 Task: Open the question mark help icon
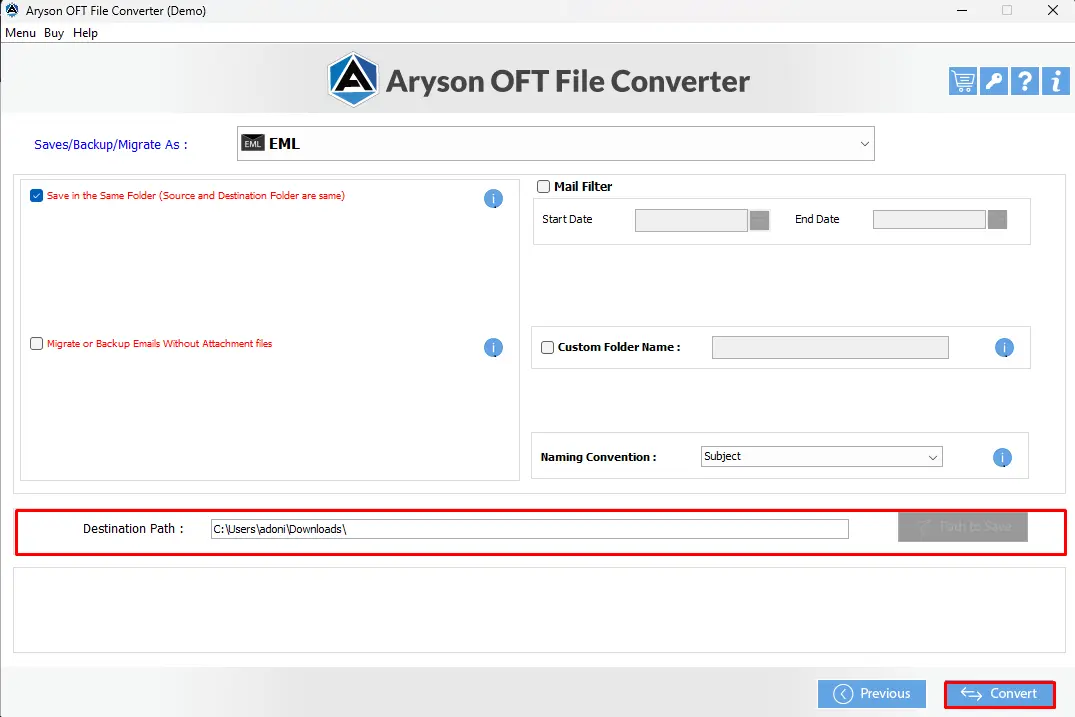pos(1024,82)
